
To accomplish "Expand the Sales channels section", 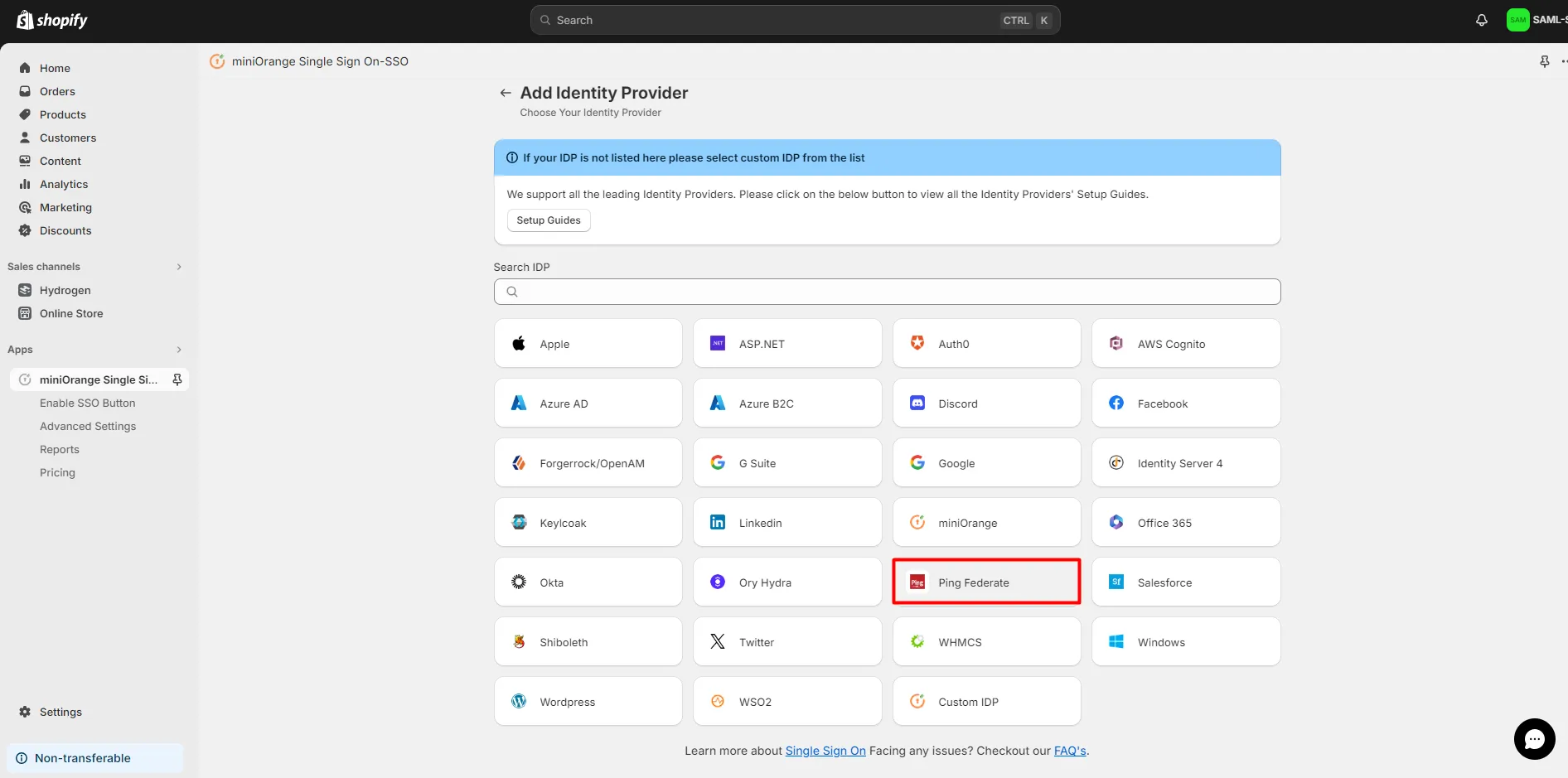I will (x=179, y=267).
